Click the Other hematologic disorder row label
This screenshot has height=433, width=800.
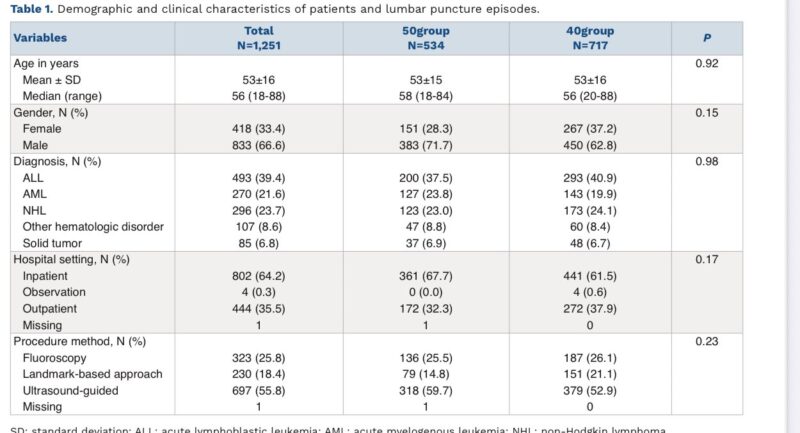click(93, 226)
